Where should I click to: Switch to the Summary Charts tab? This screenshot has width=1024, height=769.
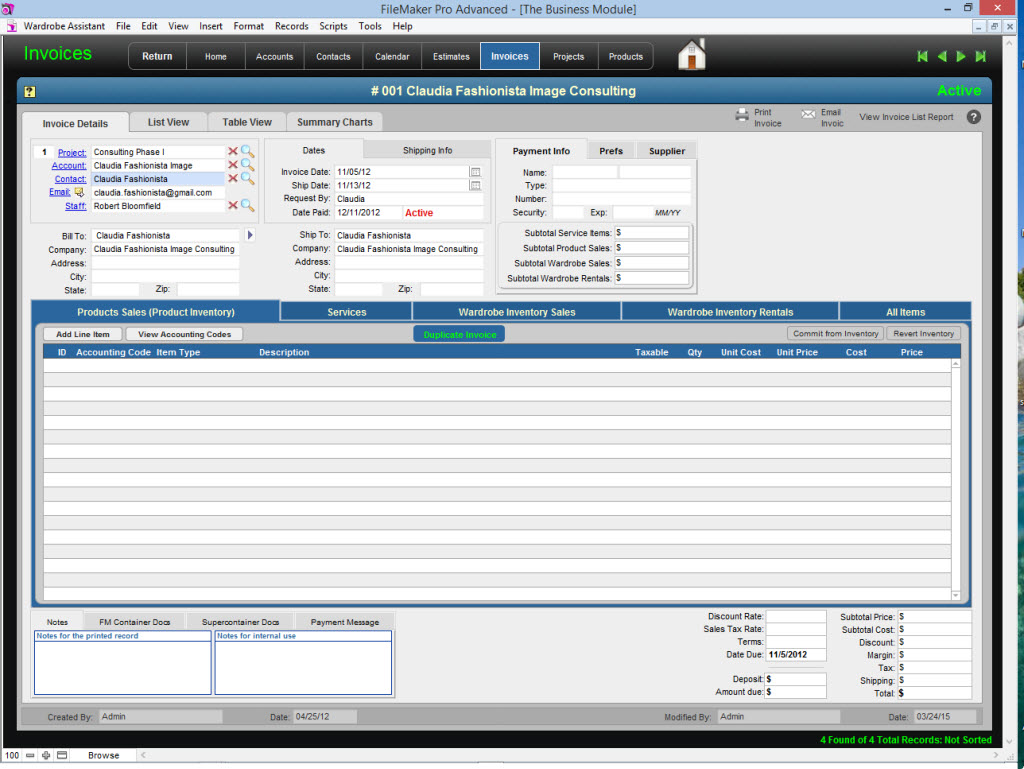tap(334, 122)
